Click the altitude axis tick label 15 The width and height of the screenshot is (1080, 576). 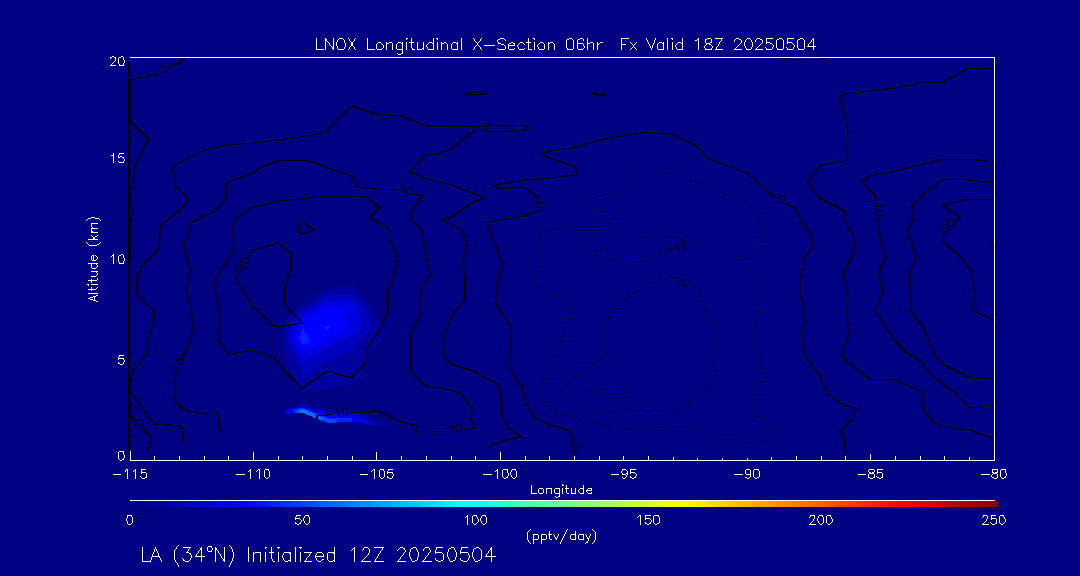117,158
